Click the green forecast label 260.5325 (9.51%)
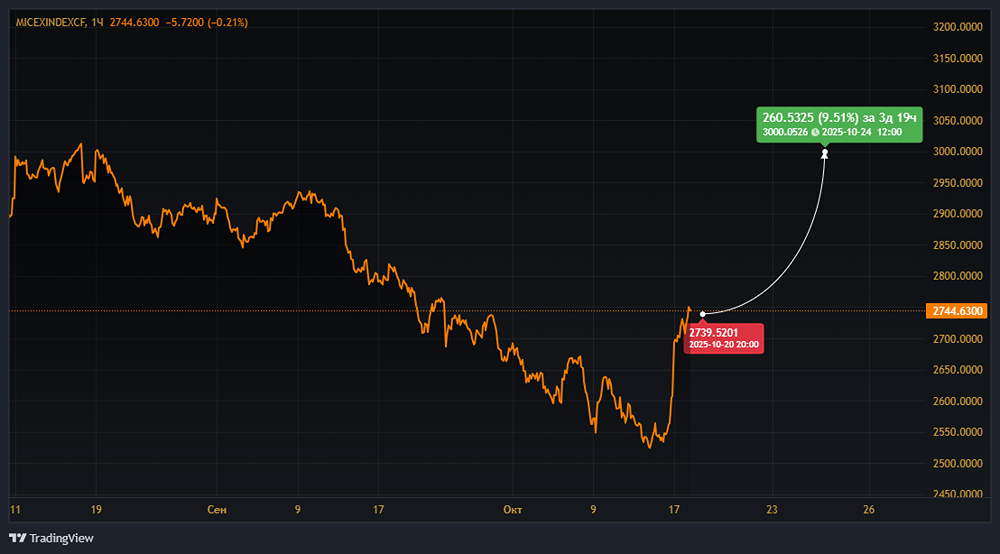The width and height of the screenshot is (1000, 554). (839, 124)
